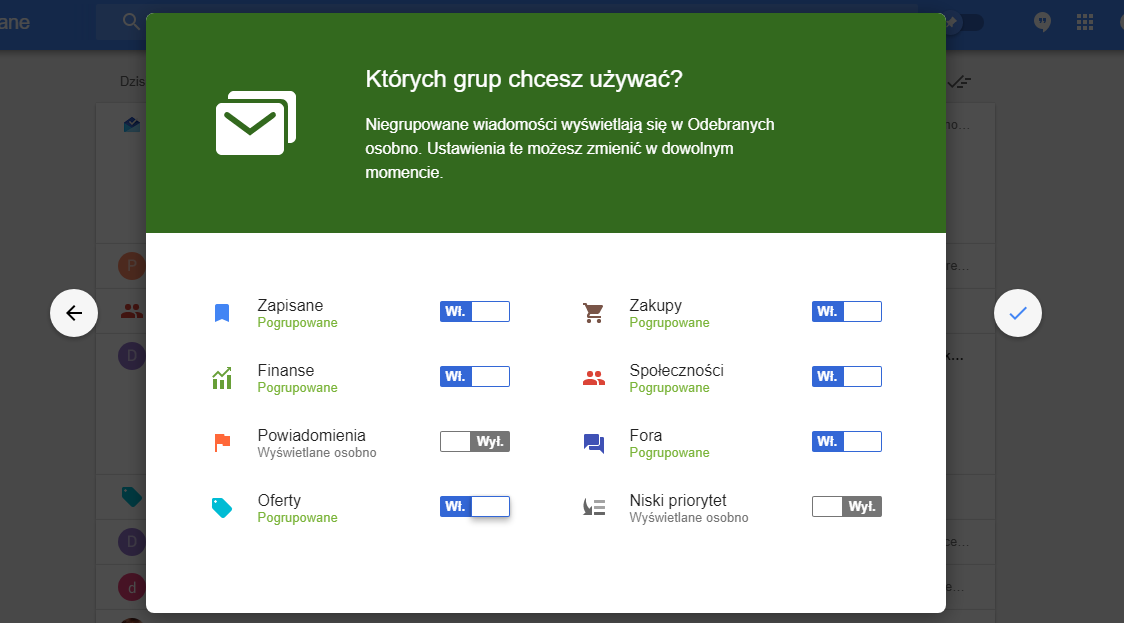Click the feedback smiley icon in top bar
The height and width of the screenshot is (623, 1124).
point(1041,21)
